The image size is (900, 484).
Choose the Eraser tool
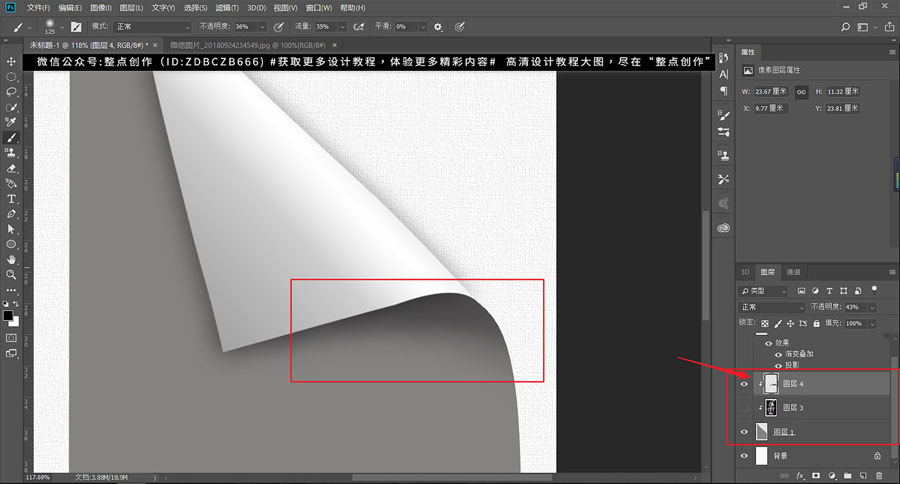11,168
